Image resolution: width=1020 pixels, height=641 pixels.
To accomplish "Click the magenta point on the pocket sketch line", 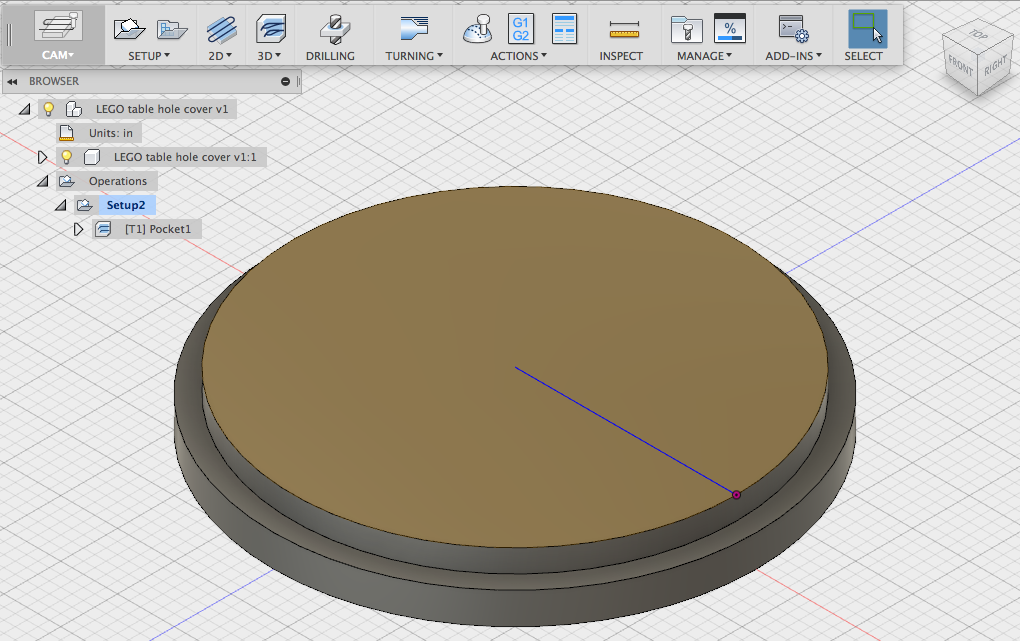I will coord(737,494).
